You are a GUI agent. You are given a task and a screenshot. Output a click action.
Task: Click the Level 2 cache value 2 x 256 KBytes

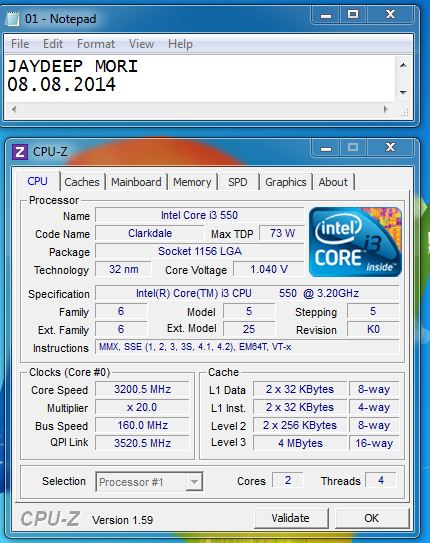click(x=300, y=425)
